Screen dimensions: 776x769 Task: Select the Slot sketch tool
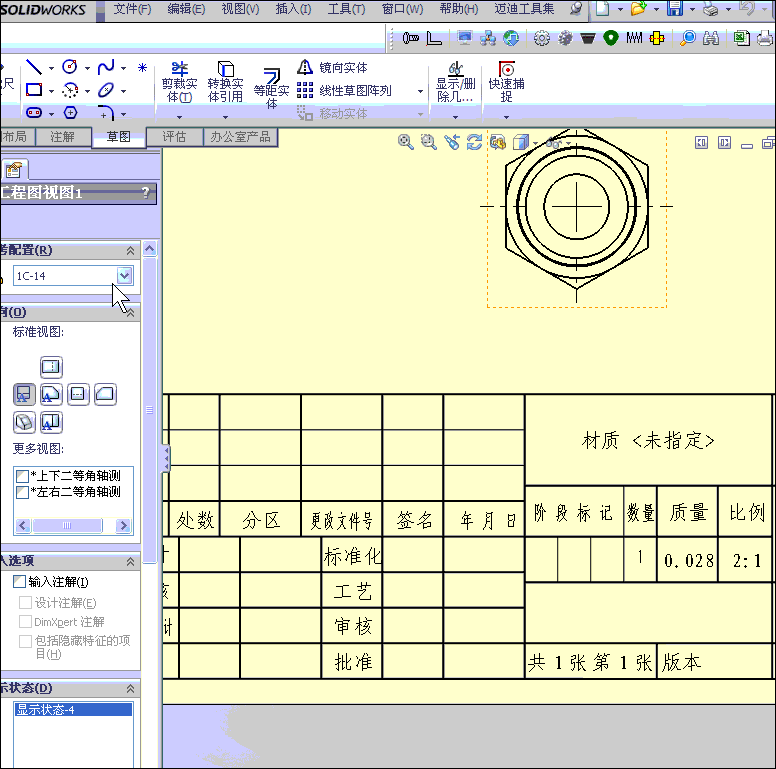34,113
